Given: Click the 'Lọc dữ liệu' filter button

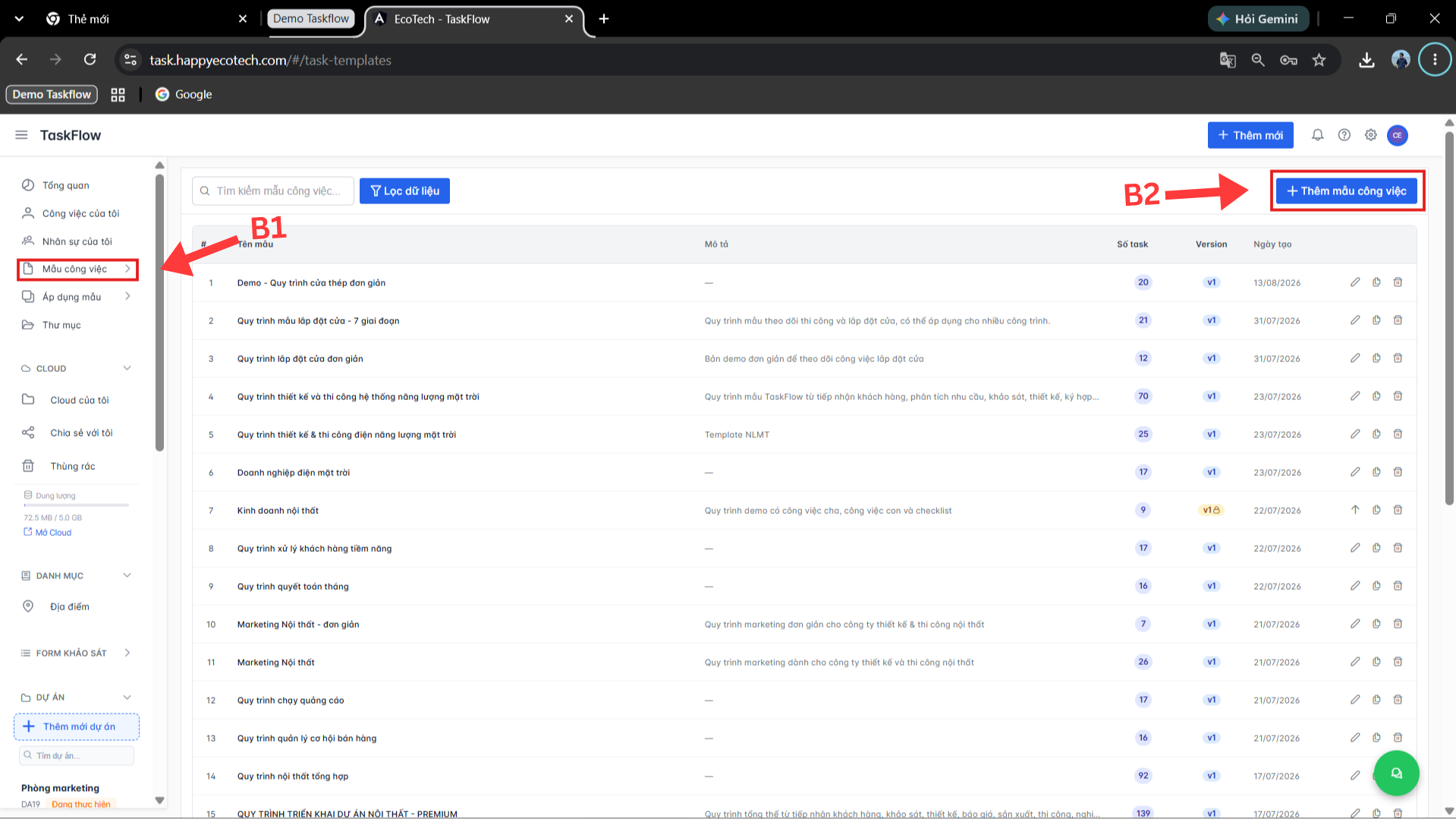Looking at the screenshot, I should coord(404,191).
